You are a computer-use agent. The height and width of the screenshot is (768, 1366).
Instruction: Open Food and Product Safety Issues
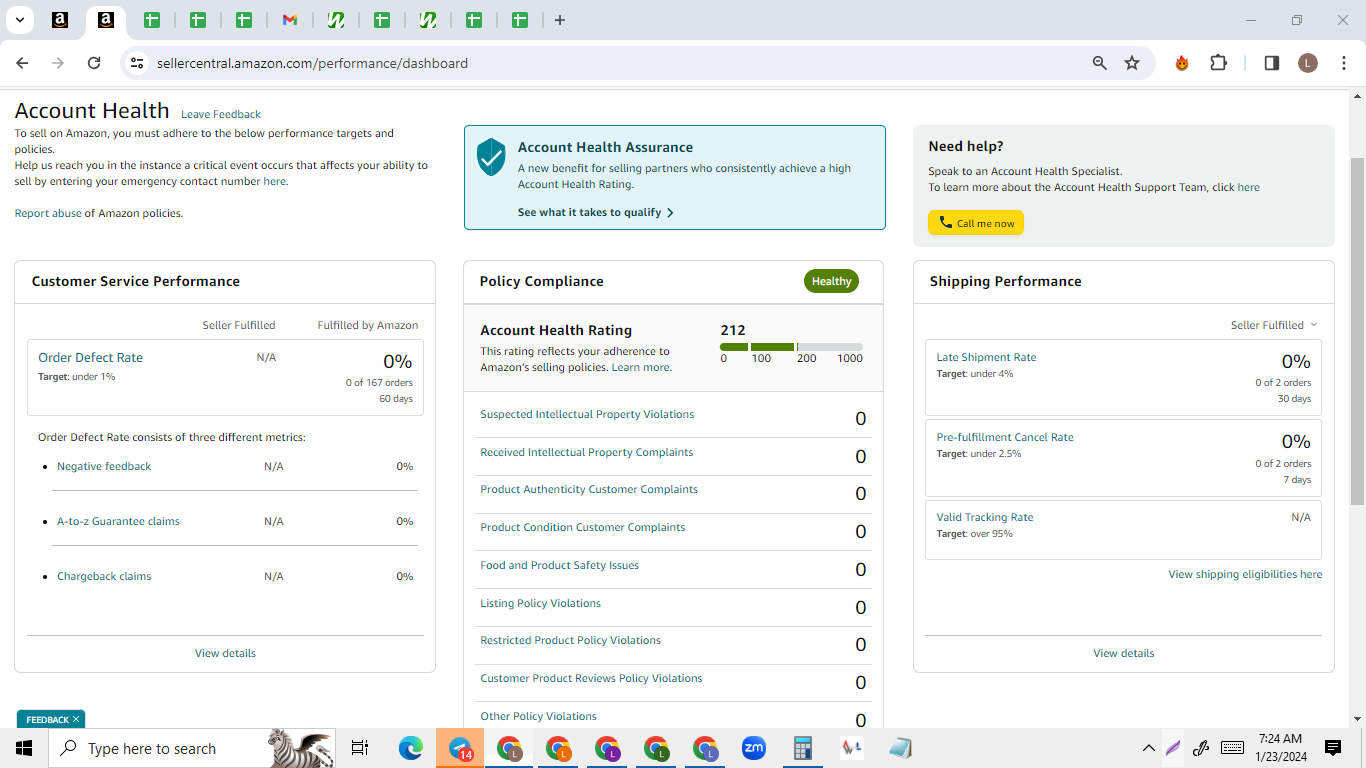[x=559, y=565]
